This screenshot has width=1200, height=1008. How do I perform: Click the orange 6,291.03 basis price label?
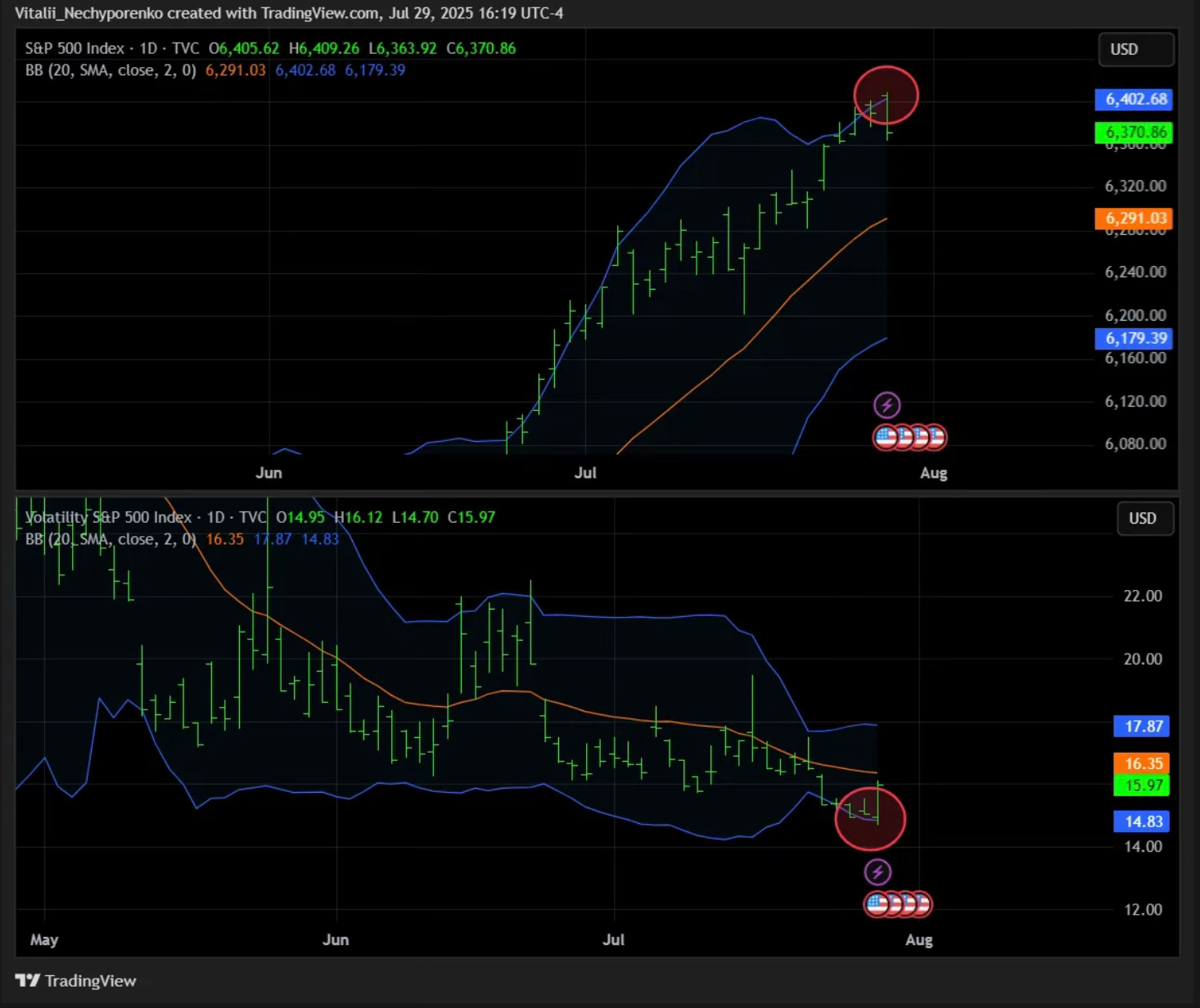[x=1135, y=218]
